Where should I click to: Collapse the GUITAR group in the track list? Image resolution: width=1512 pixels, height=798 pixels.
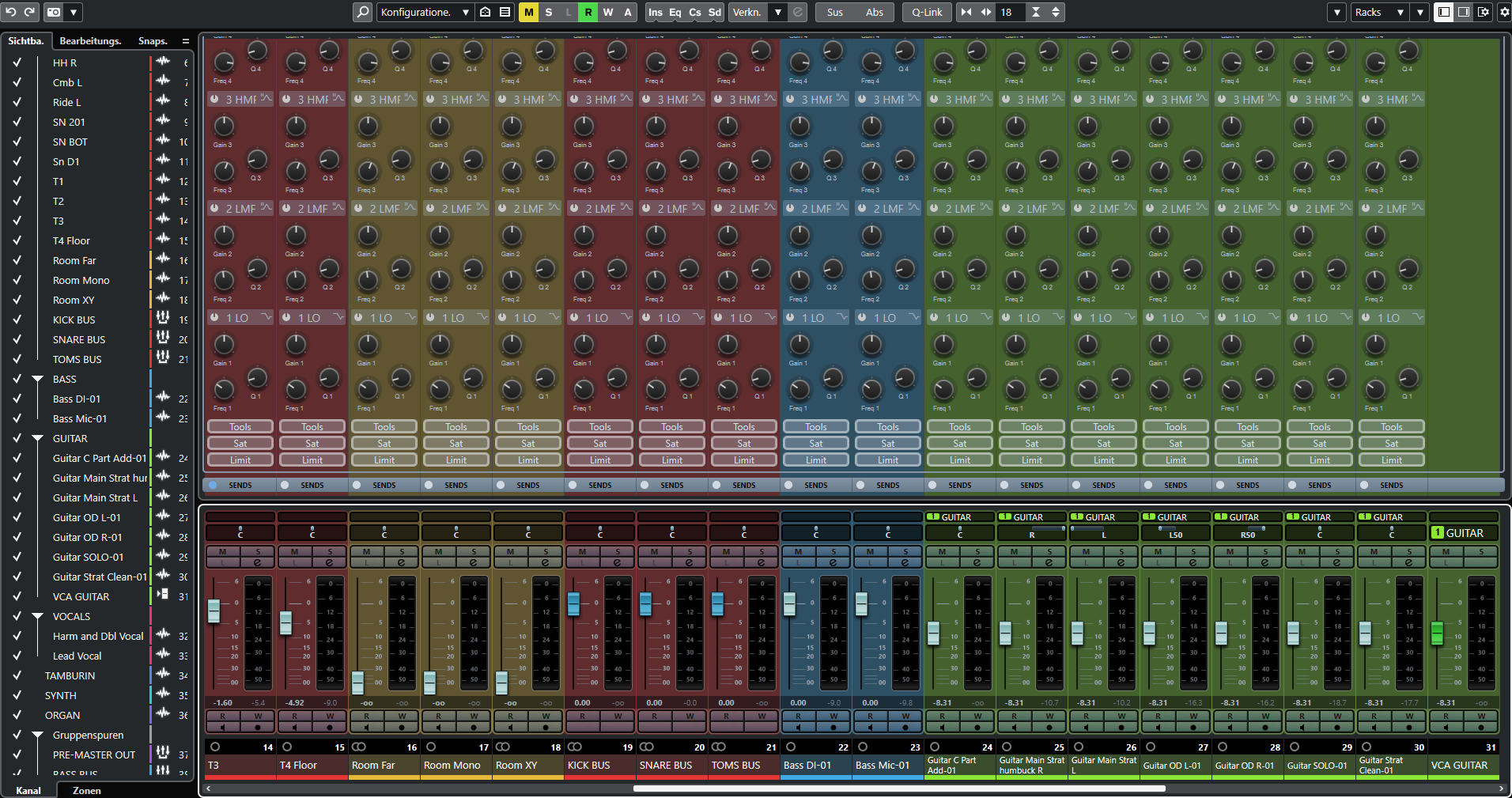click(x=37, y=438)
